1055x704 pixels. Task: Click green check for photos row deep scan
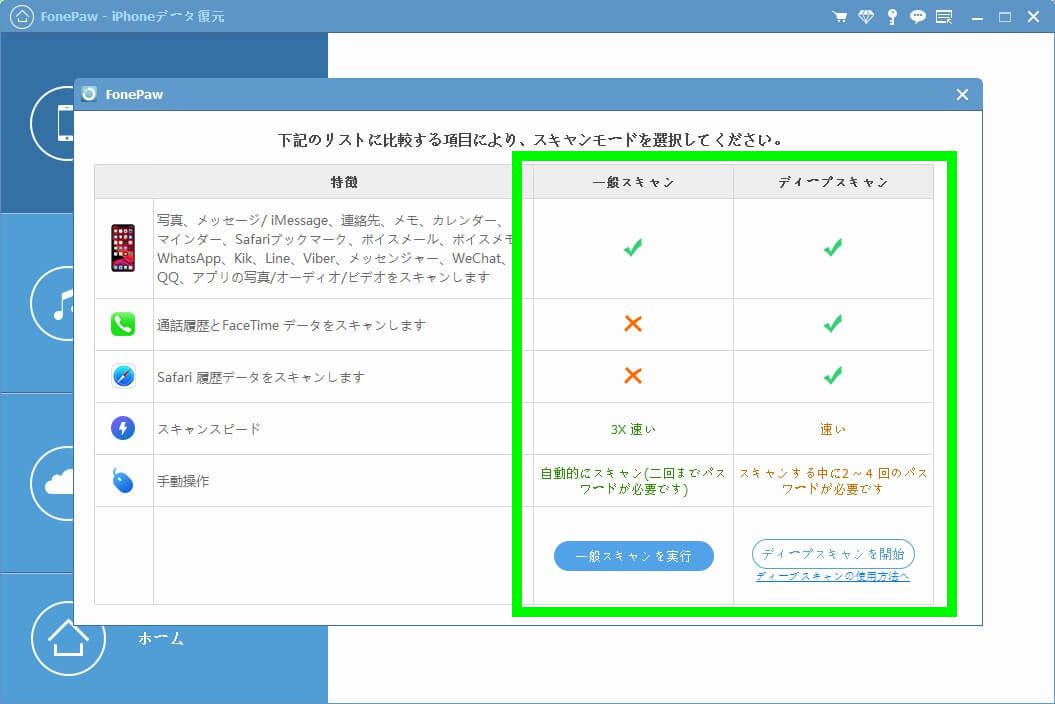pos(833,248)
